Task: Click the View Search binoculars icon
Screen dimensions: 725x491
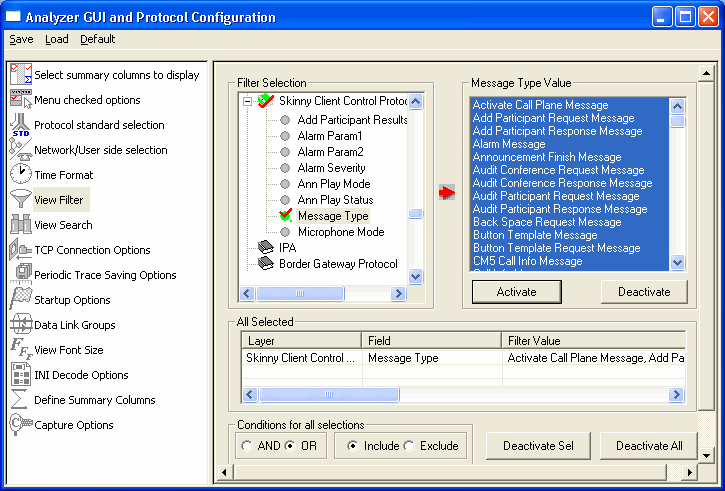Action: (x=21, y=224)
